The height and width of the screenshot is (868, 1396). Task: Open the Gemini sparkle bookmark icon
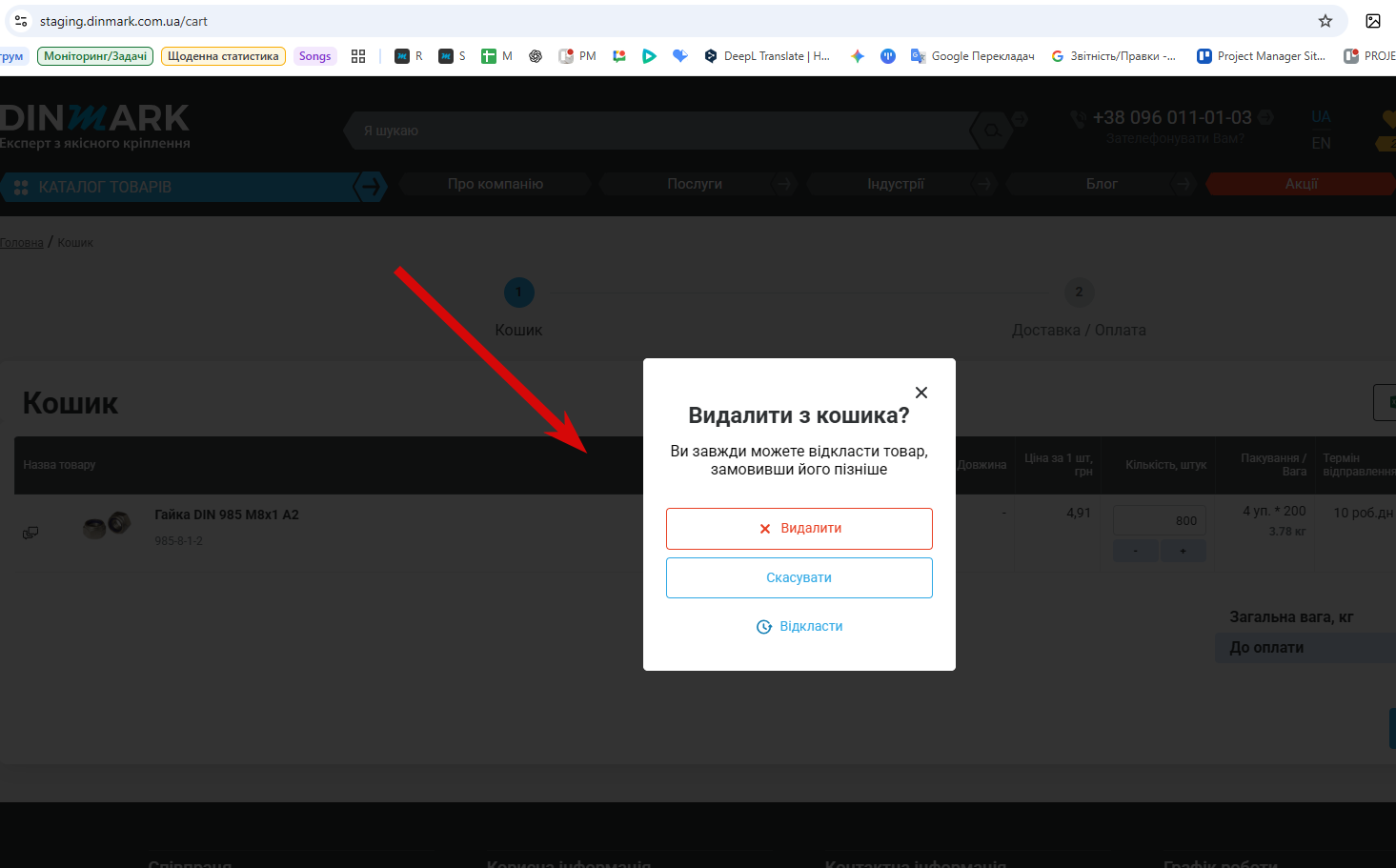click(858, 56)
